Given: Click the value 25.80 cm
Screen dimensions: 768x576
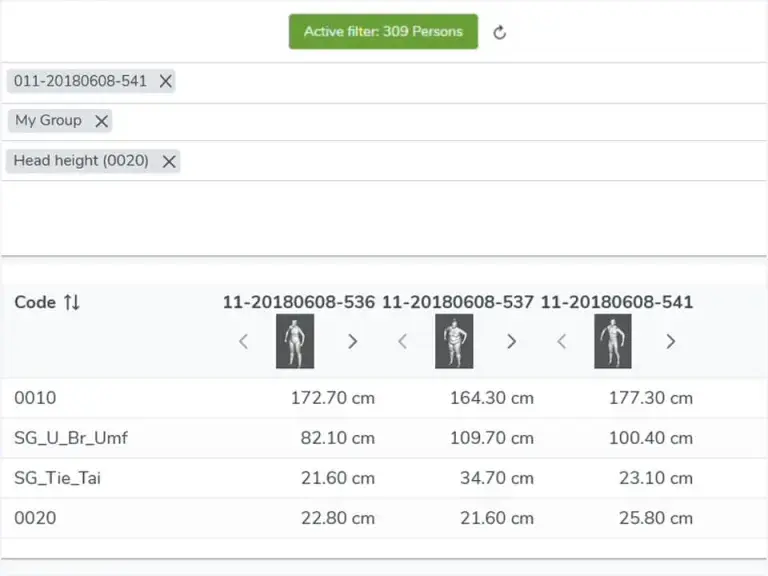Looking at the screenshot, I should pyautogui.click(x=656, y=518).
